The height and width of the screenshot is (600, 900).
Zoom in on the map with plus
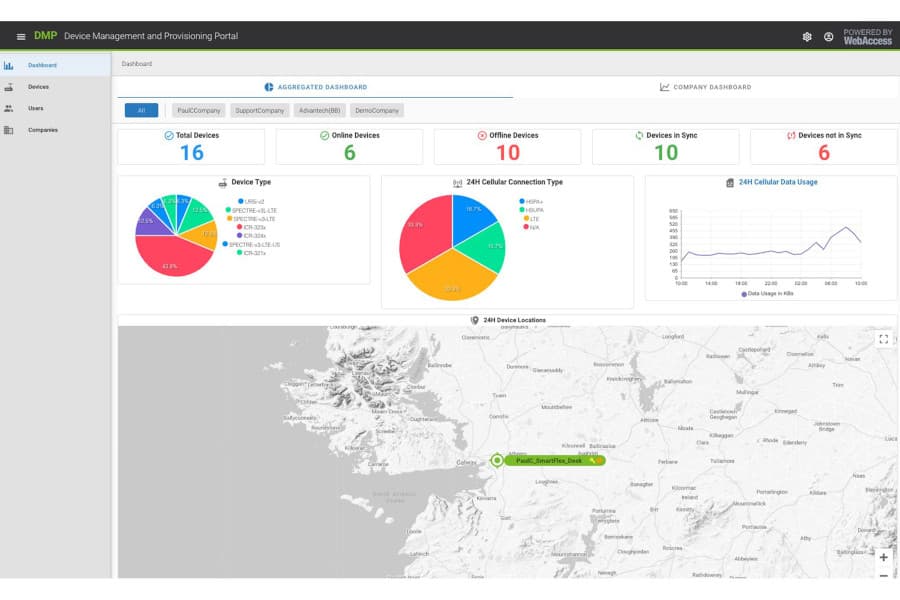(884, 557)
